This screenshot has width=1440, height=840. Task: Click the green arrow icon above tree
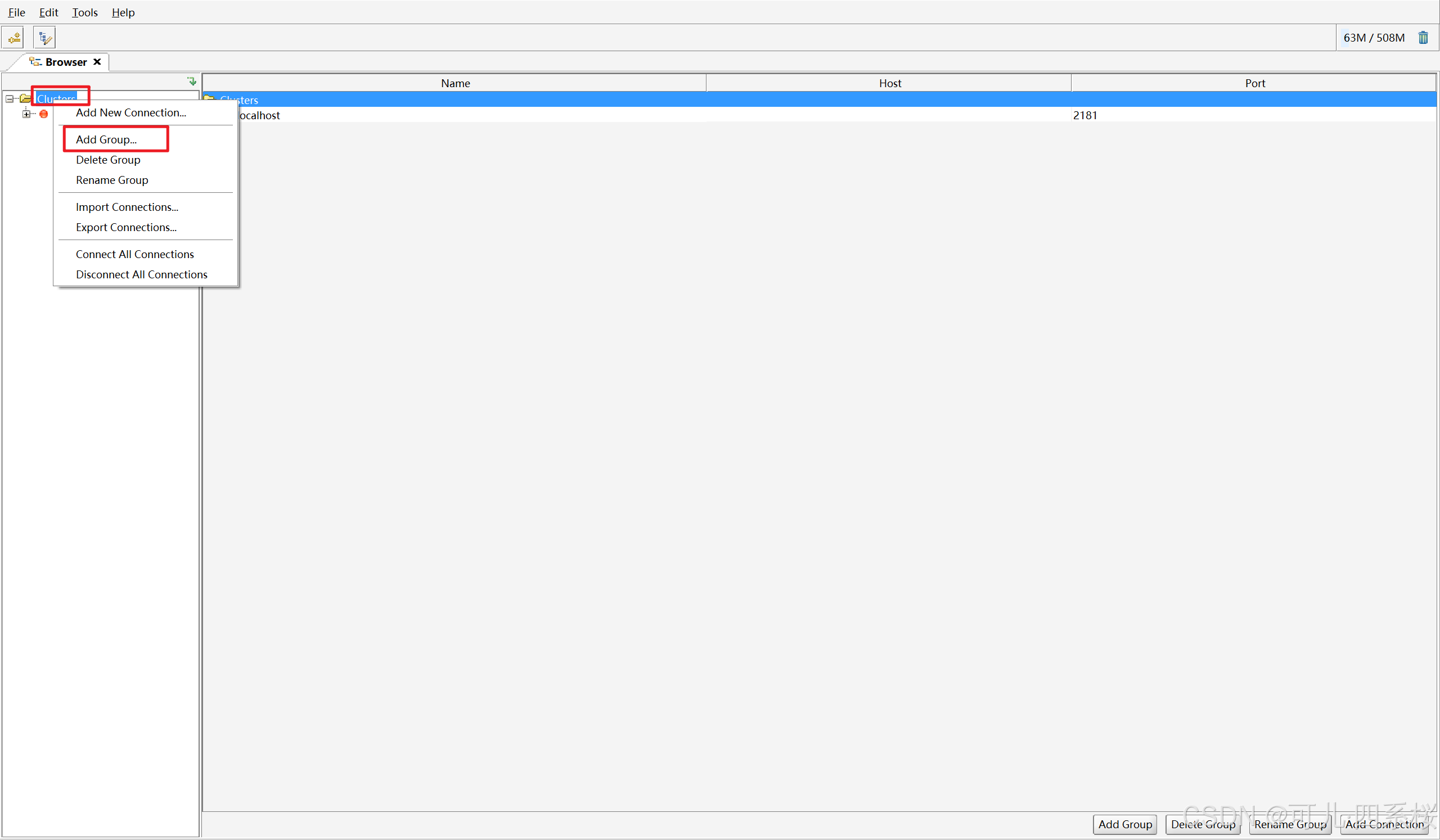(192, 81)
